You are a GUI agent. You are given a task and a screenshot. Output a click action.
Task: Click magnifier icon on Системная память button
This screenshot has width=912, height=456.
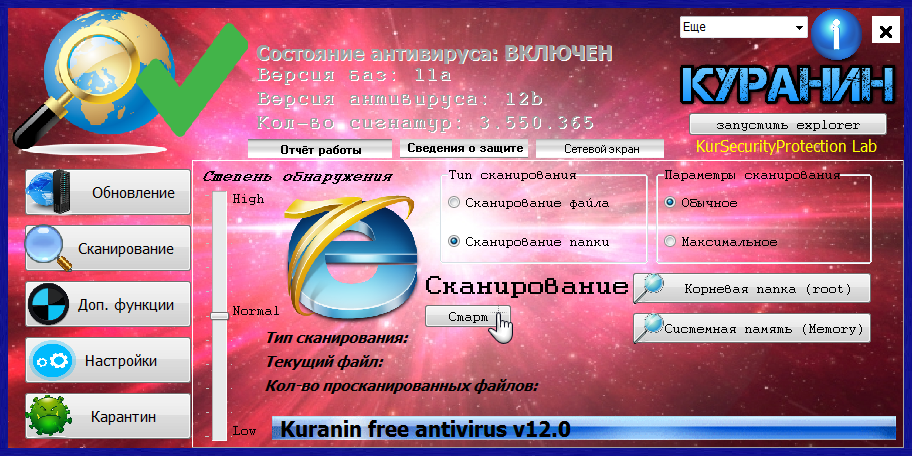coord(649,327)
